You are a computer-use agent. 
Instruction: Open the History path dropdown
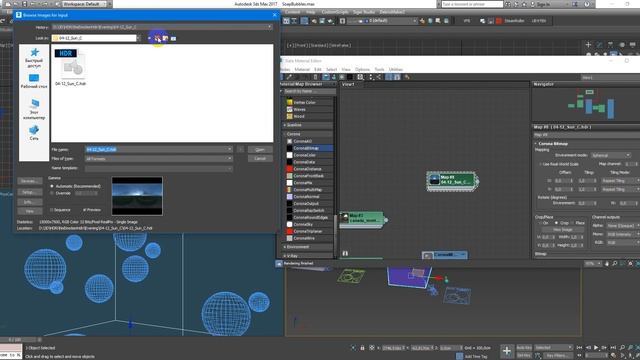point(162,27)
